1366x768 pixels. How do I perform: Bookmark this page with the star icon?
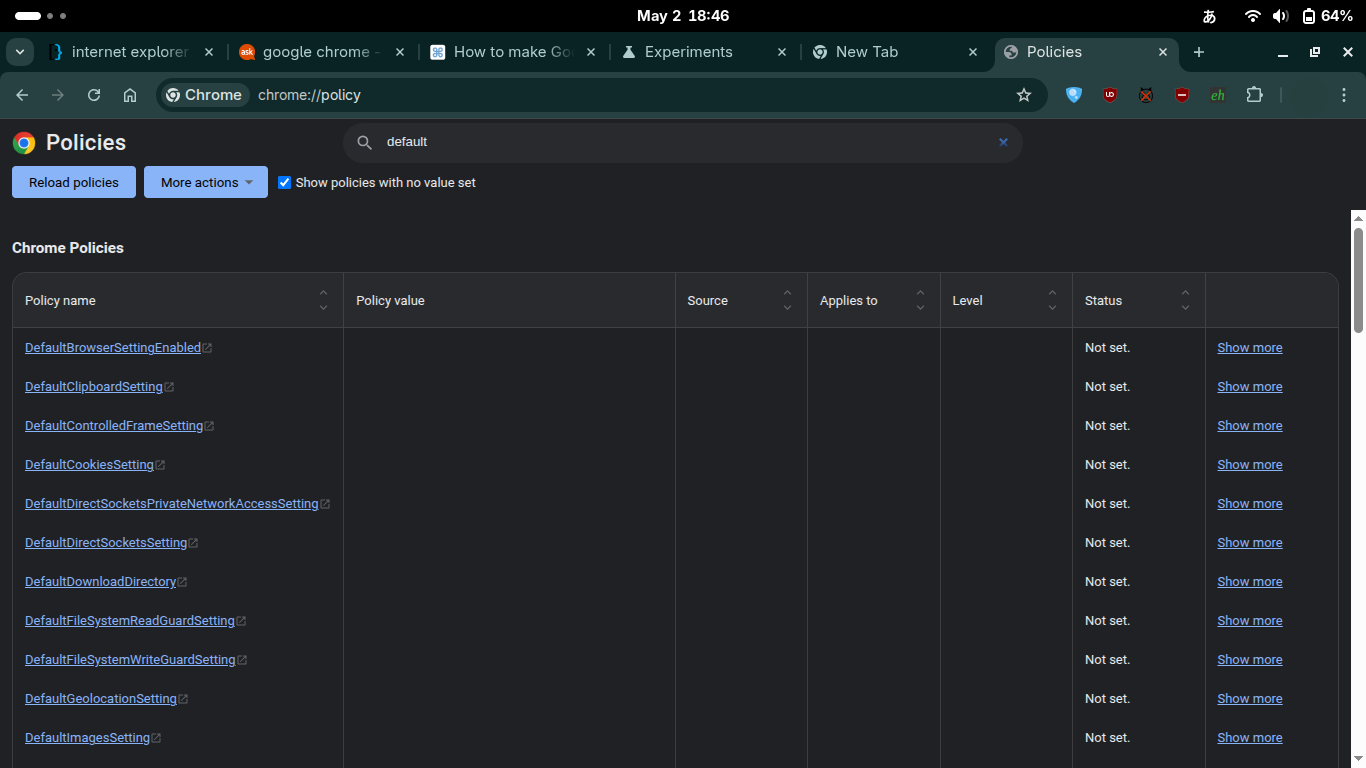1024,95
